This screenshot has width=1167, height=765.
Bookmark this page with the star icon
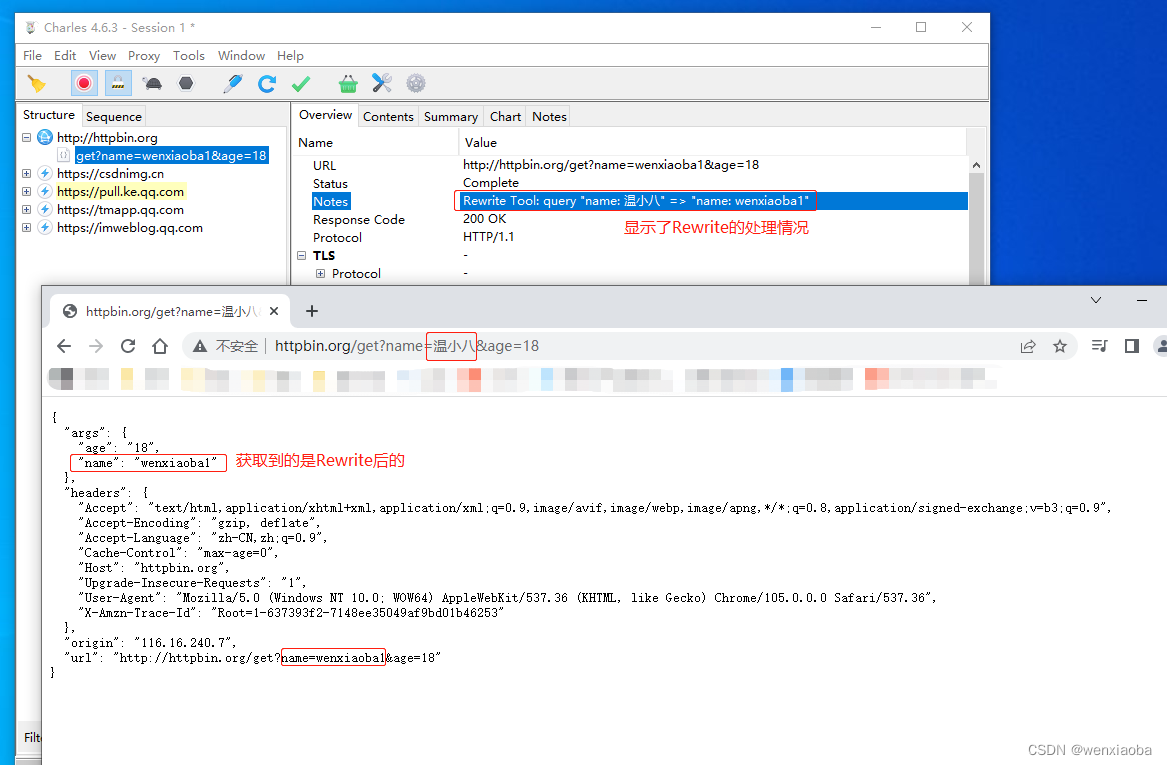click(x=1060, y=346)
